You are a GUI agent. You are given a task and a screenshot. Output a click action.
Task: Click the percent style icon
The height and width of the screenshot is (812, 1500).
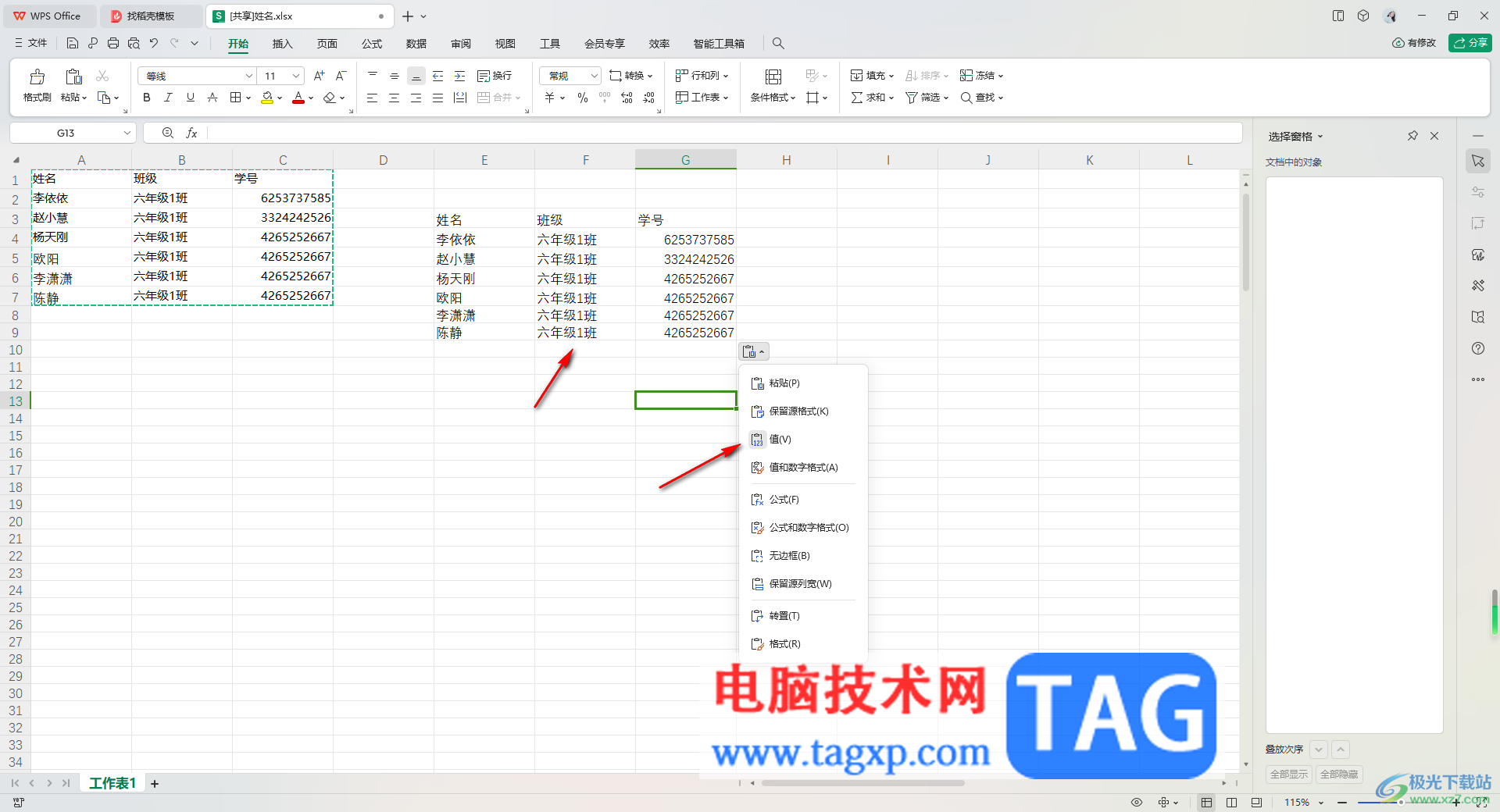coord(583,98)
